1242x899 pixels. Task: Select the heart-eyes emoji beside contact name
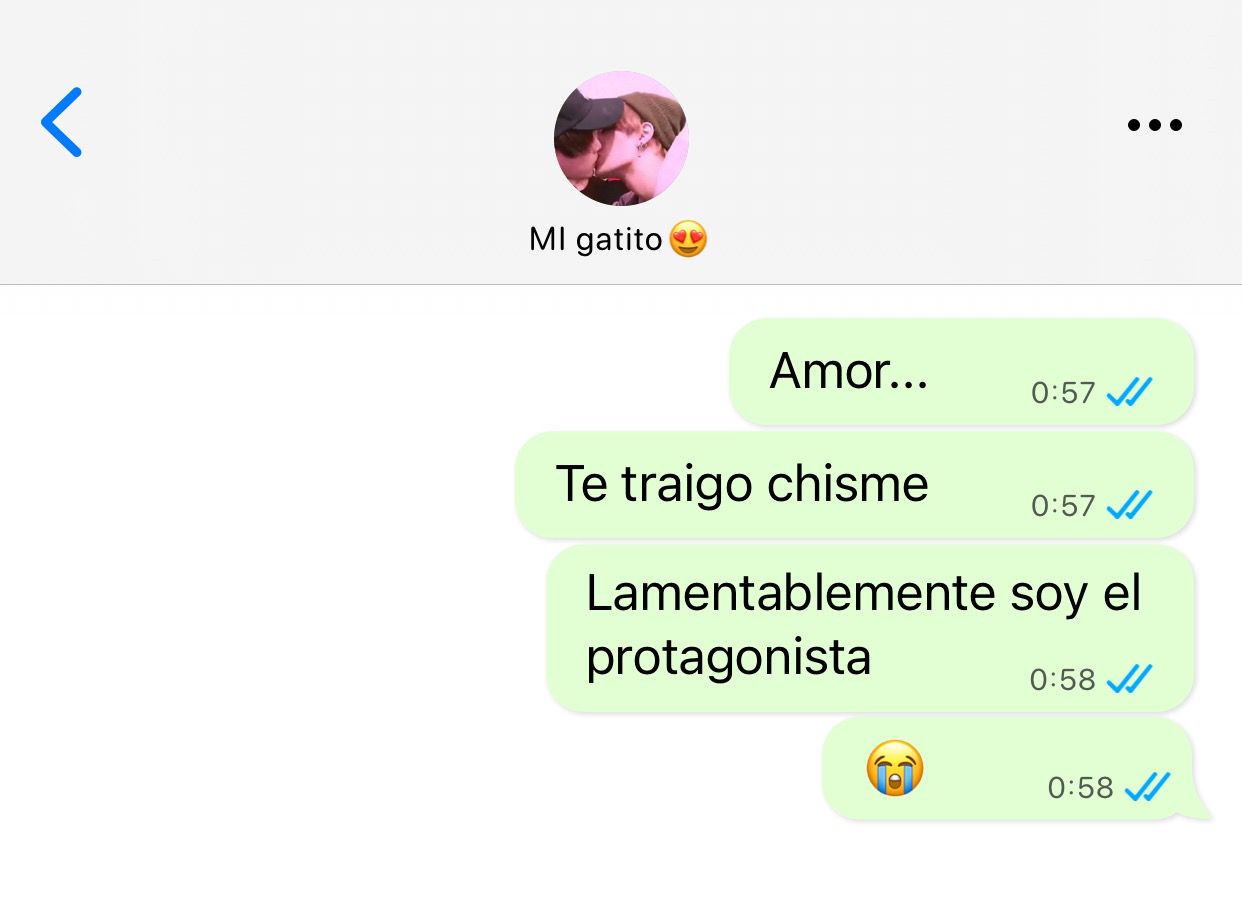688,240
